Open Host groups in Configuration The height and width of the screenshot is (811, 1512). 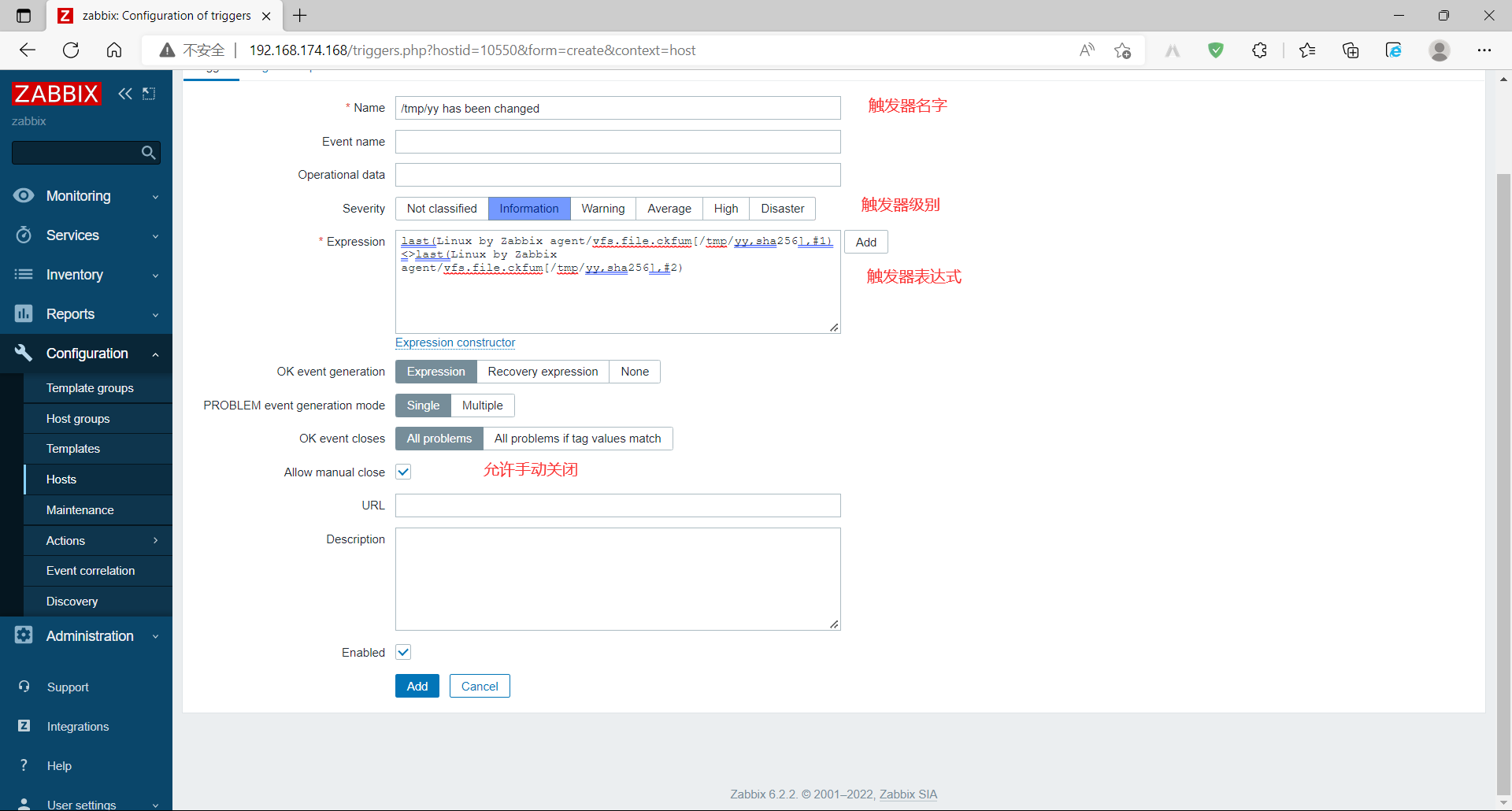78,419
